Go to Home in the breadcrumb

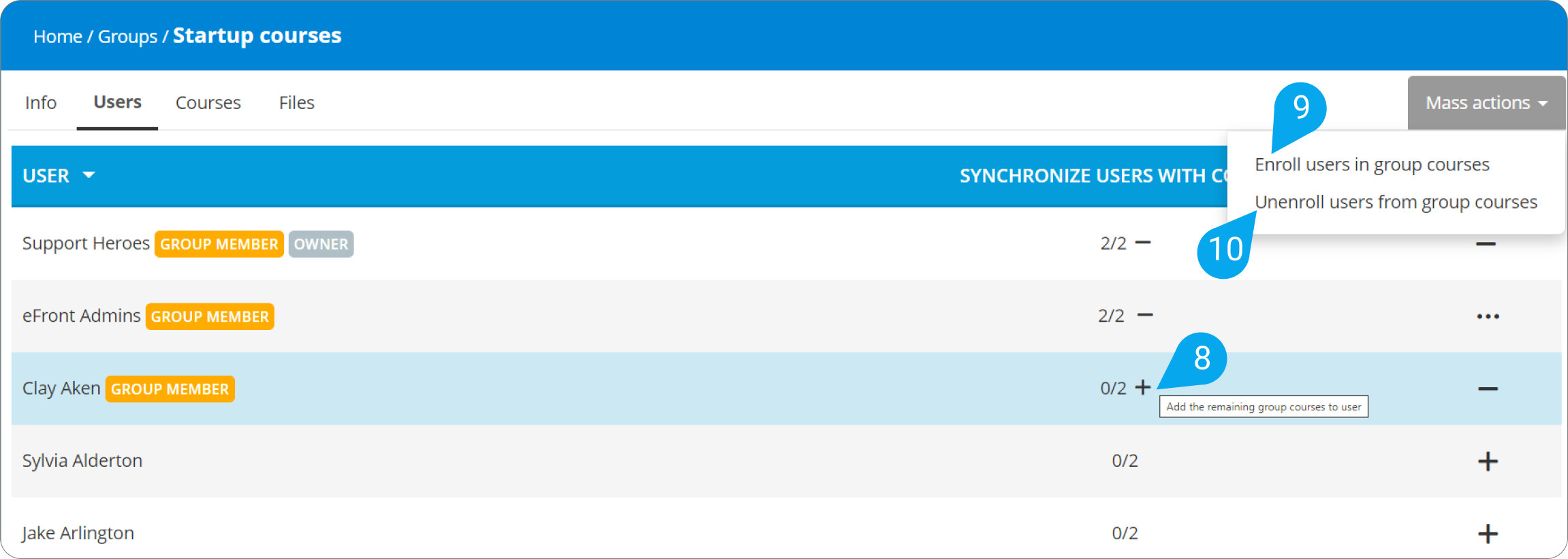(58, 37)
